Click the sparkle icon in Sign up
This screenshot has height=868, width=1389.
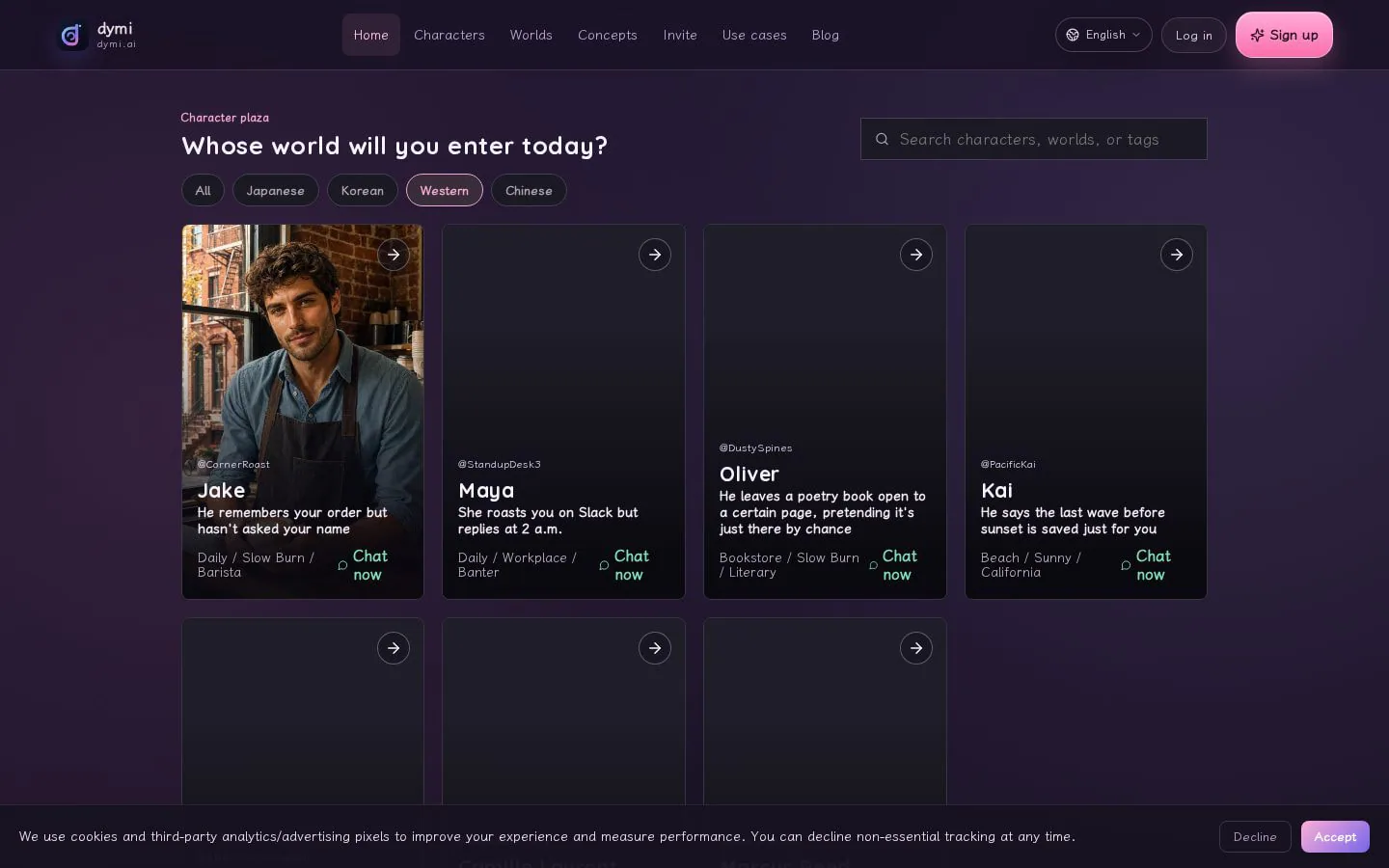coord(1257,35)
